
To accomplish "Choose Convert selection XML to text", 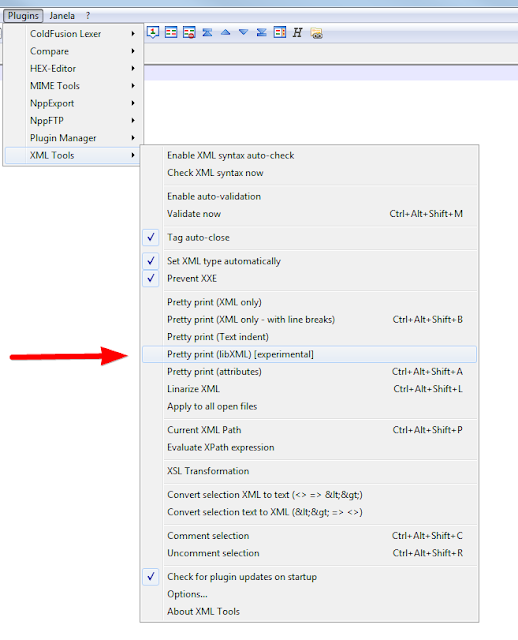I will click(x=309, y=495).
